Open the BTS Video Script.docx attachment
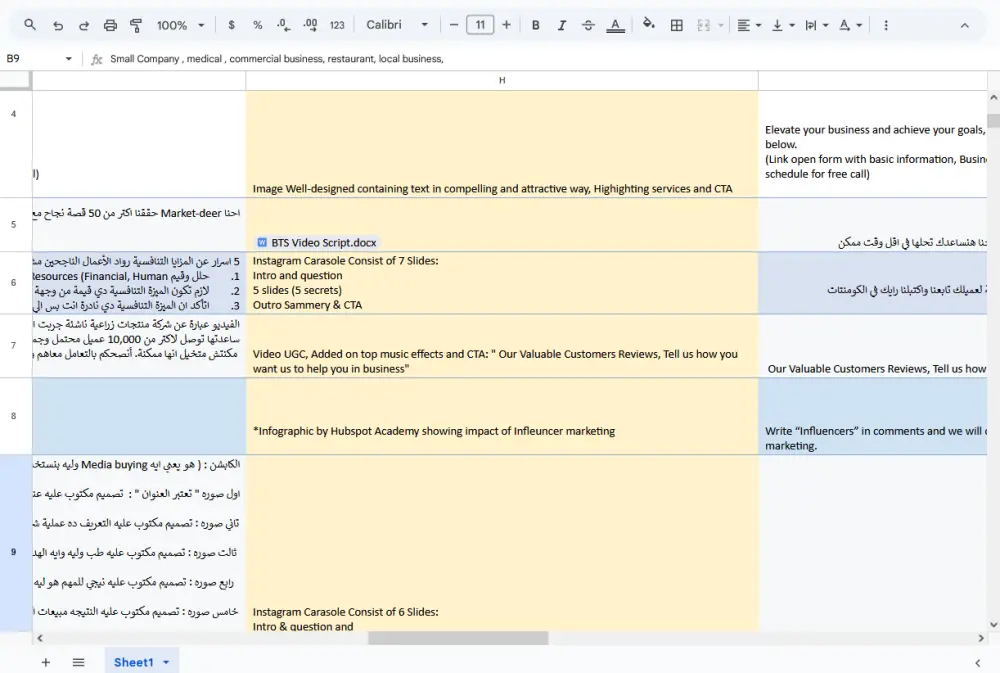Image resolution: width=1000 pixels, height=673 pixels. (x=317, y=242)
